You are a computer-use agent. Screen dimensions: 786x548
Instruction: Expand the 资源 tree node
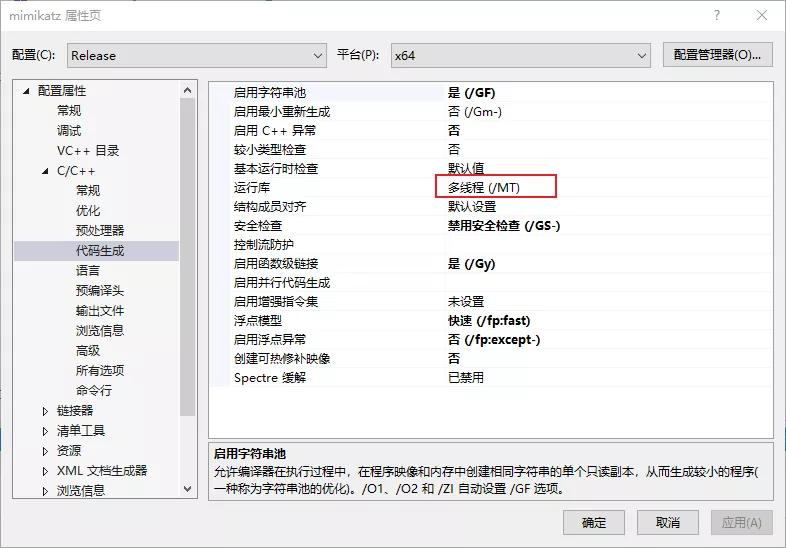pyautogui.click(x=45, y=451)
